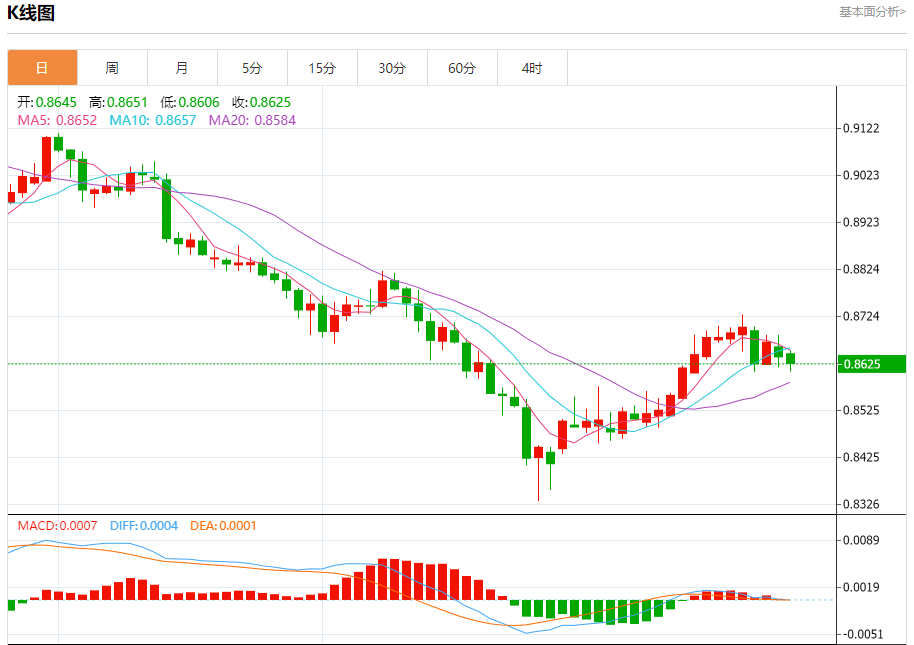
Task: Click the MA20: 0.8584 legend
Action: click(252, 120)
